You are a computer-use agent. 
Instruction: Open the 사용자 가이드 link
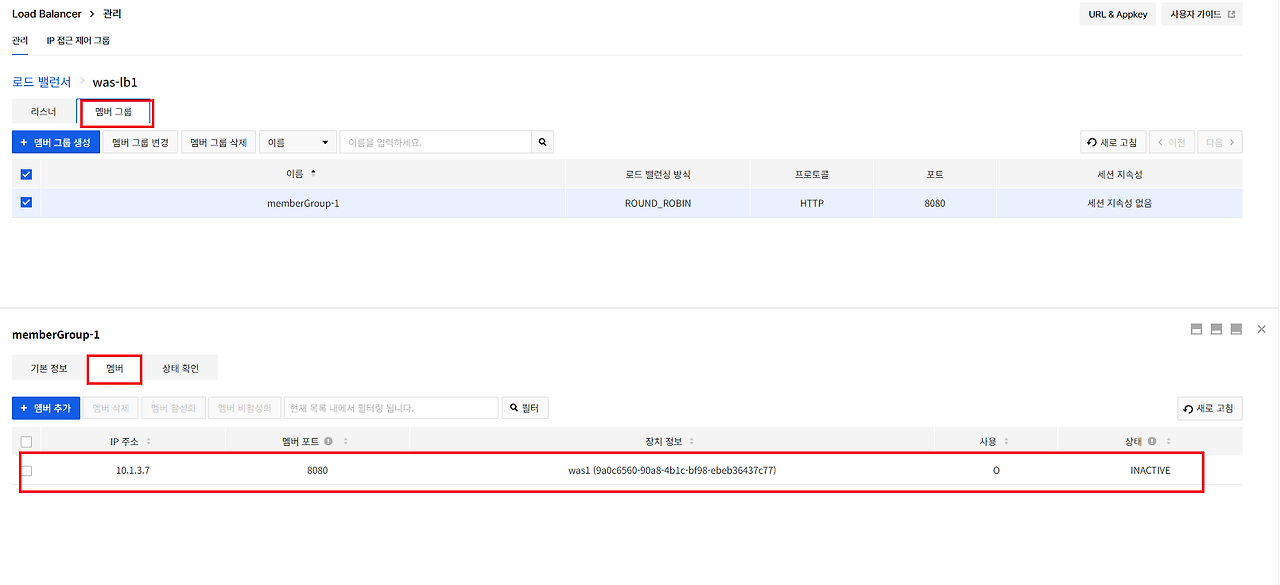(1202, 14)
